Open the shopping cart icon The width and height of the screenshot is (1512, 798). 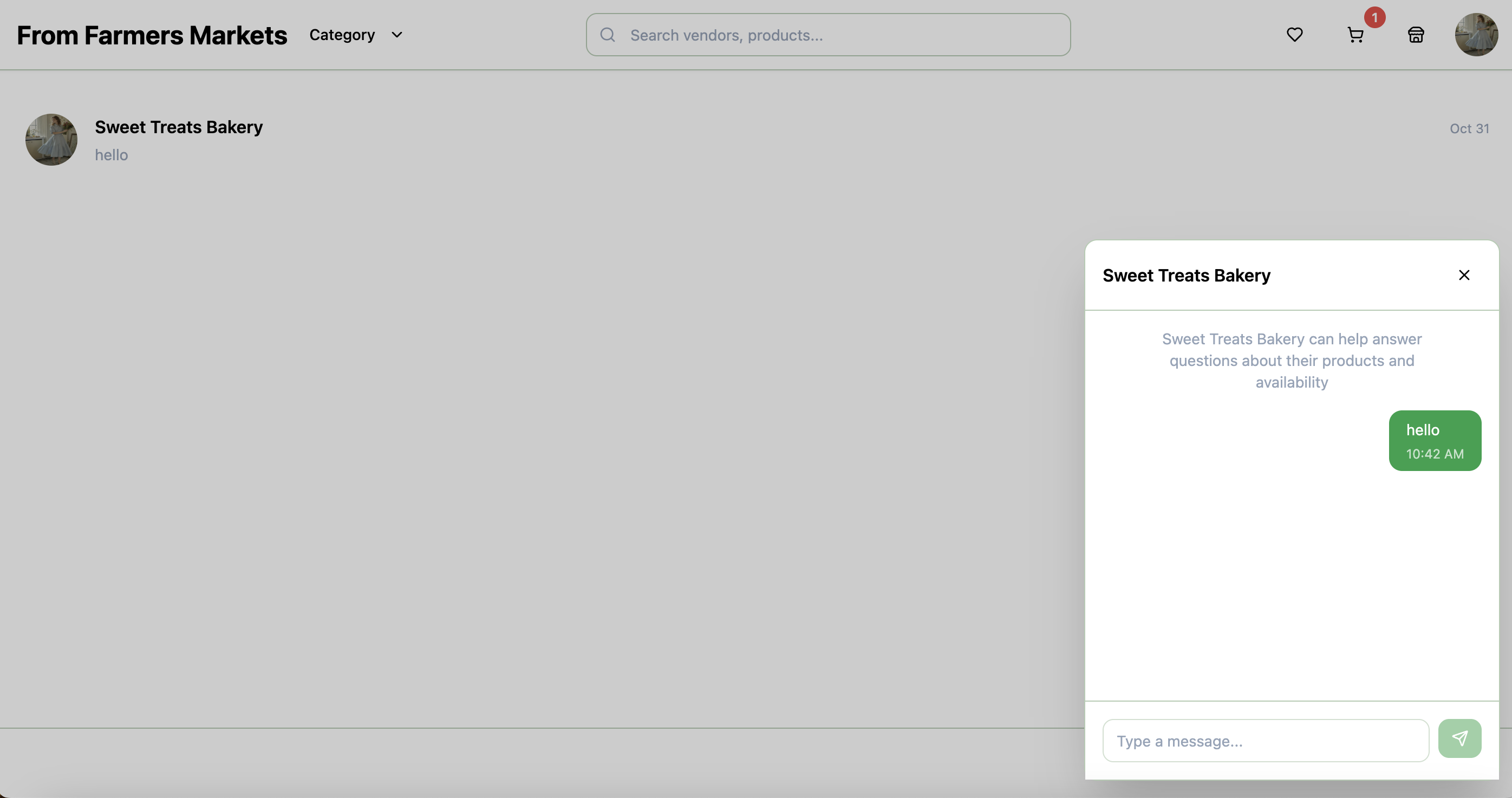coord(1355,35)
